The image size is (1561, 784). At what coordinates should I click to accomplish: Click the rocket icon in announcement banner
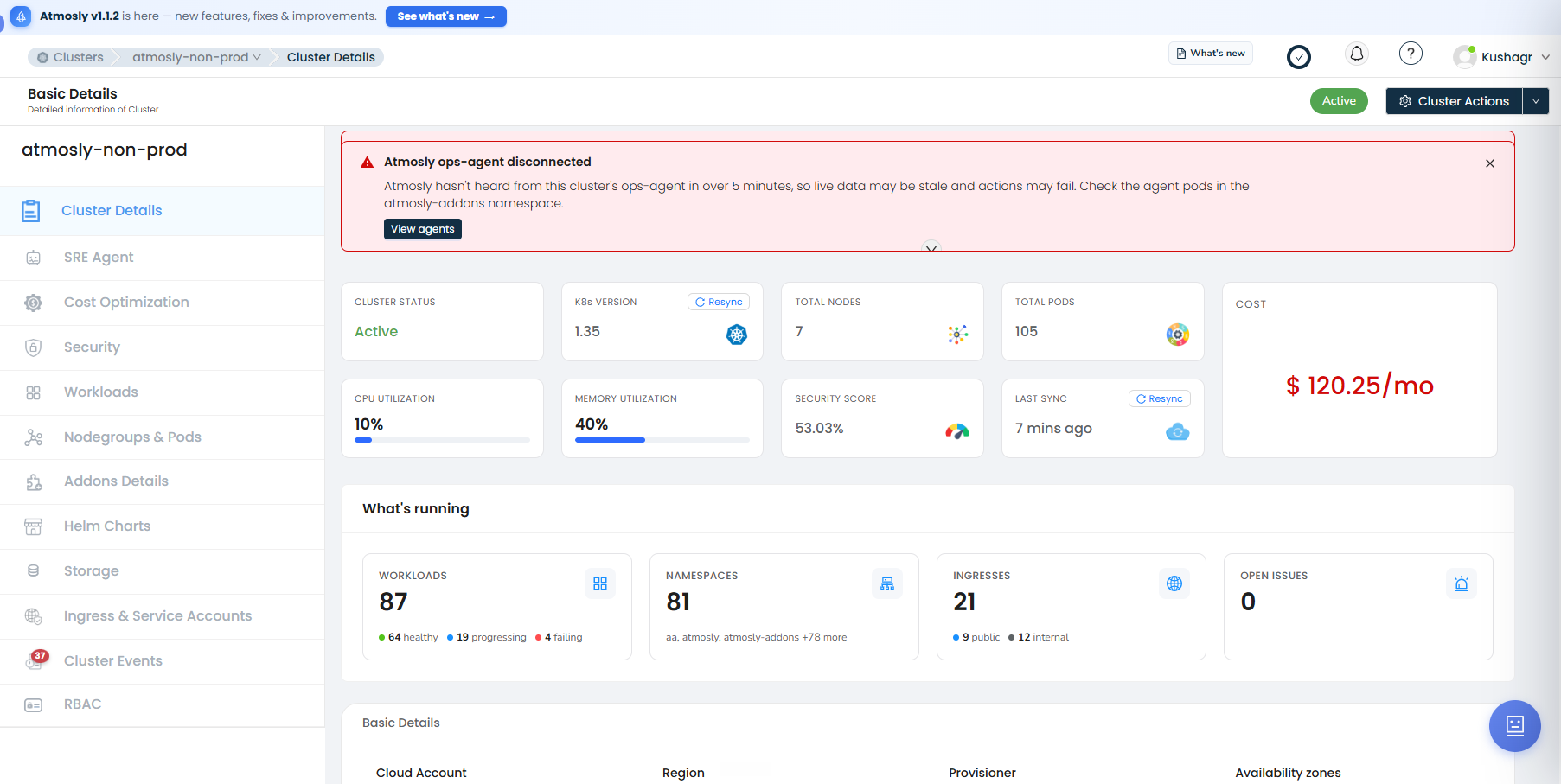pos(21,16)
